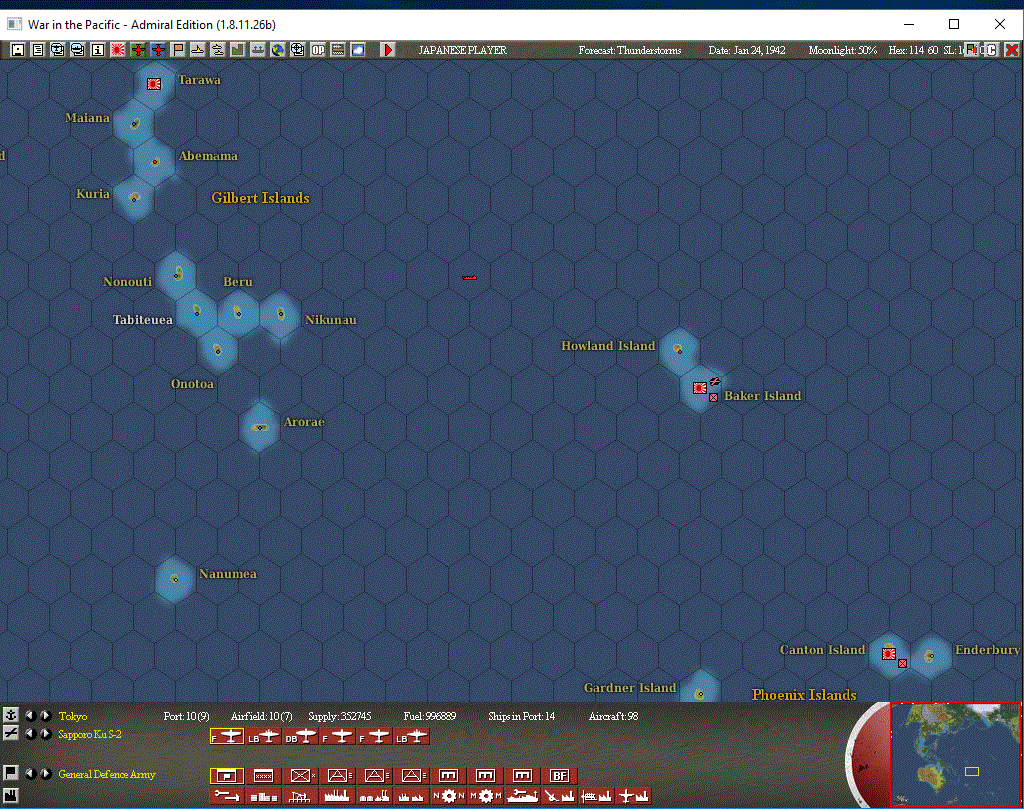1024x809 pixels.
Task: Click the Arorae island hex
Action: pyautogui.click(x=260, y=427)
